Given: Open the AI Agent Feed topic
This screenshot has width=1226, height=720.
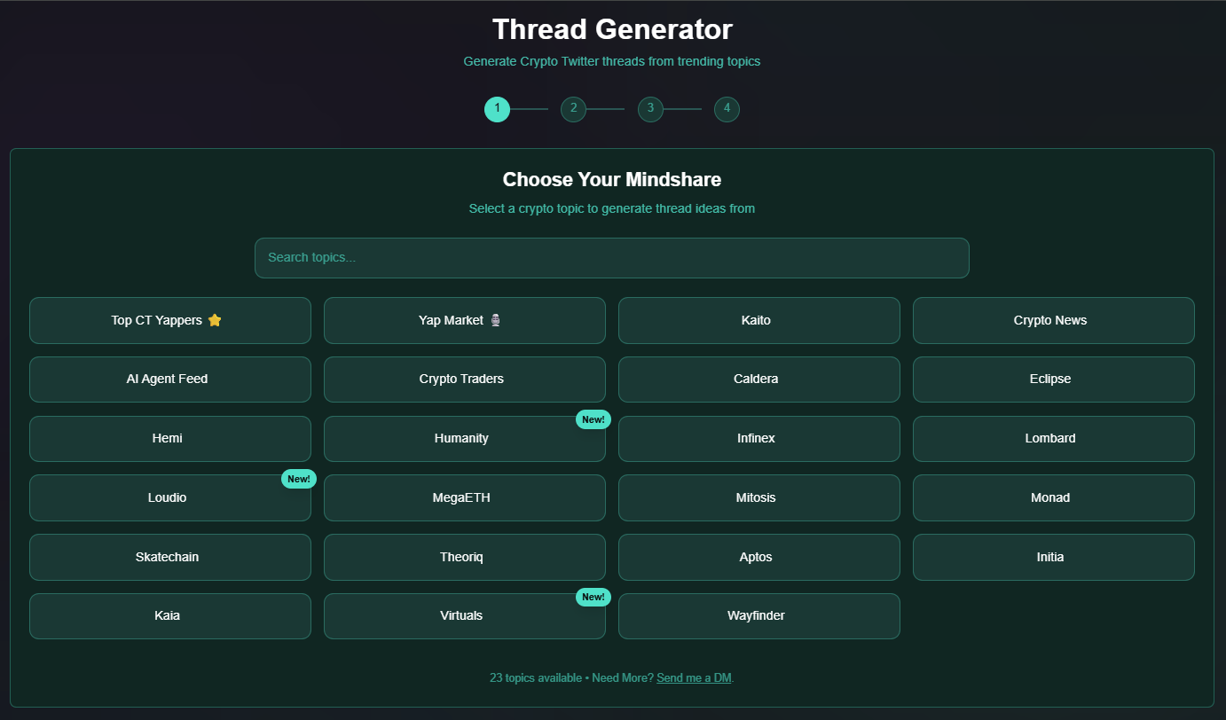Looking at the screenshot, I should coord(170,379).
